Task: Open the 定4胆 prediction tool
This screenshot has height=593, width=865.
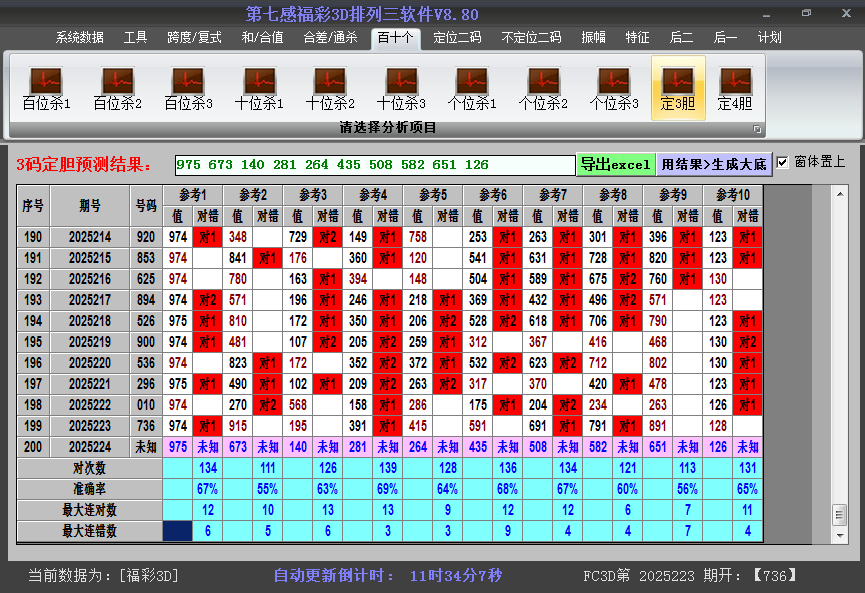Action: pos(735,88)
